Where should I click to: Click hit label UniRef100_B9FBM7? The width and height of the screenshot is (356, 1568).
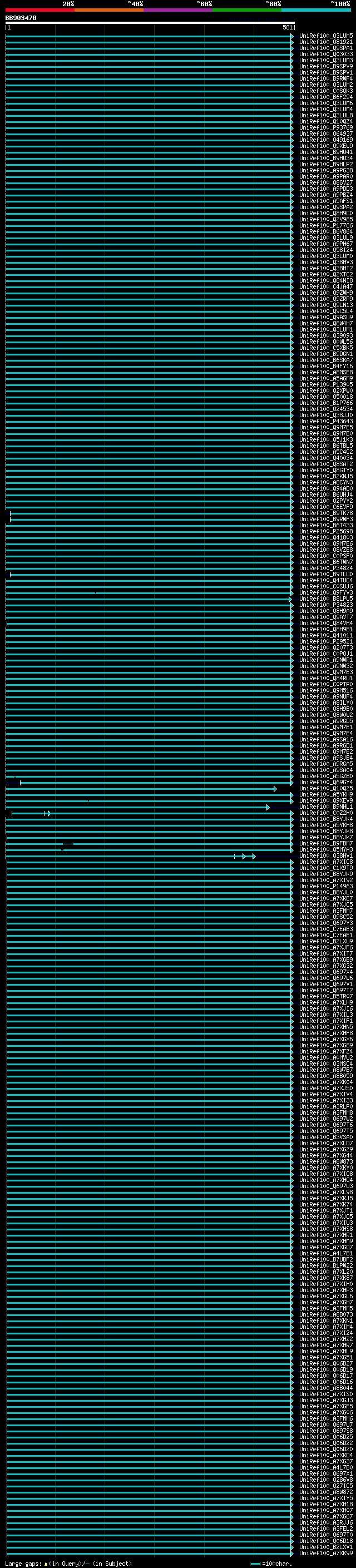(326, 844)
